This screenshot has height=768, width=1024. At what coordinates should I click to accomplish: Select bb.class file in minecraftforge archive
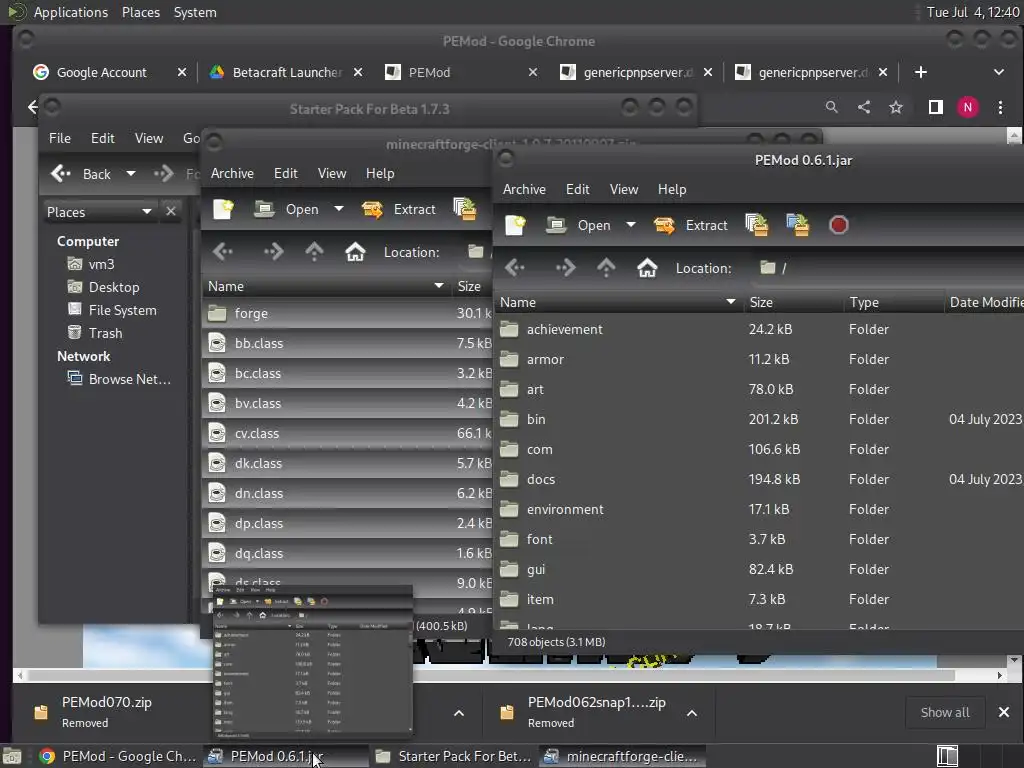point(347,344)
